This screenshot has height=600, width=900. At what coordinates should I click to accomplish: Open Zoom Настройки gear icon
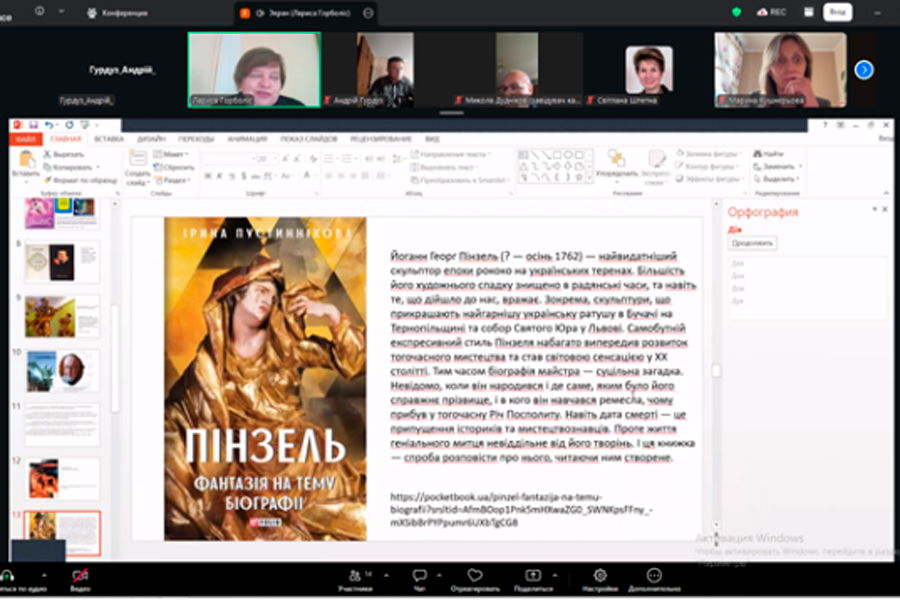[x=599, y=576]
